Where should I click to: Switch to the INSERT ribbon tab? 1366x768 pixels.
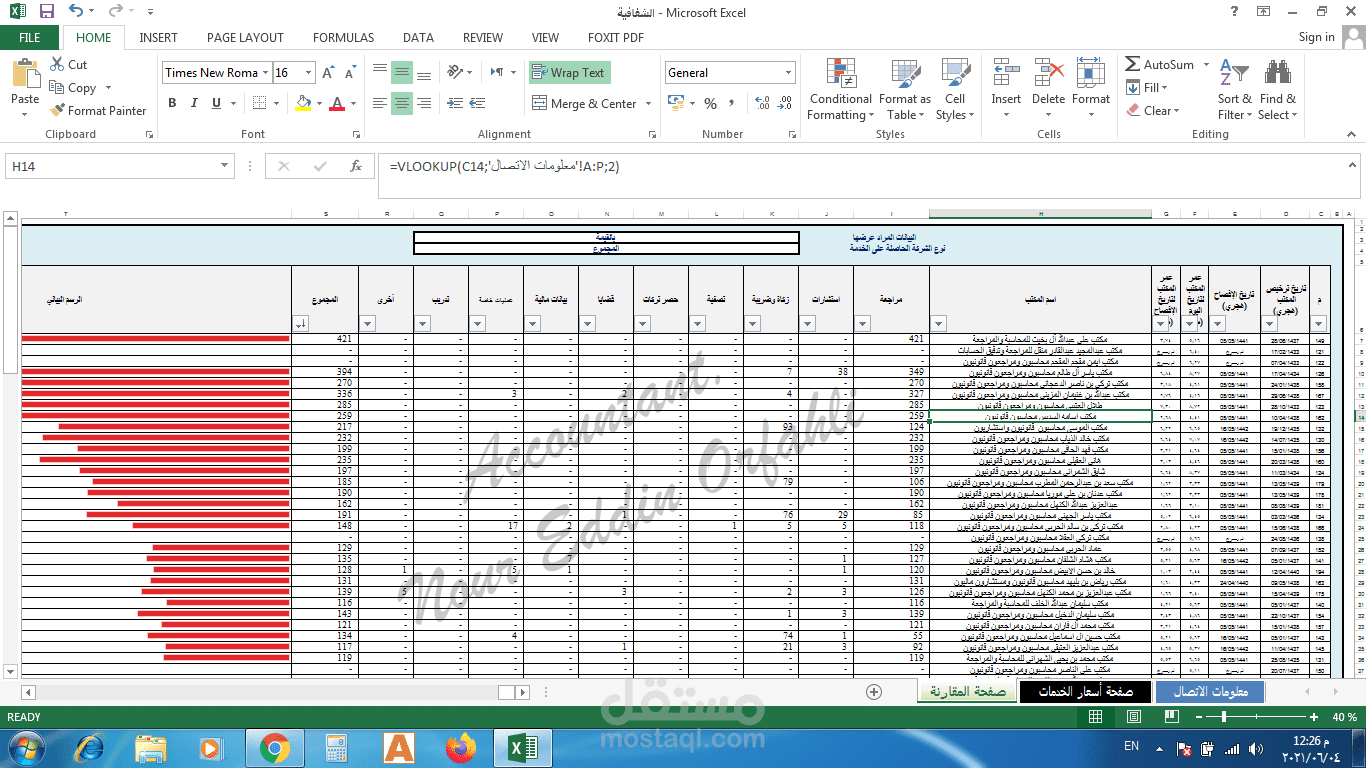(x=158, y=38)
